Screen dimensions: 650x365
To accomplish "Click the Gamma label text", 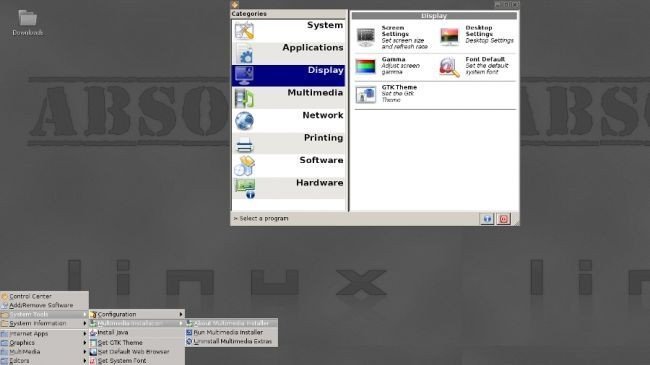I will click(393, 59).
